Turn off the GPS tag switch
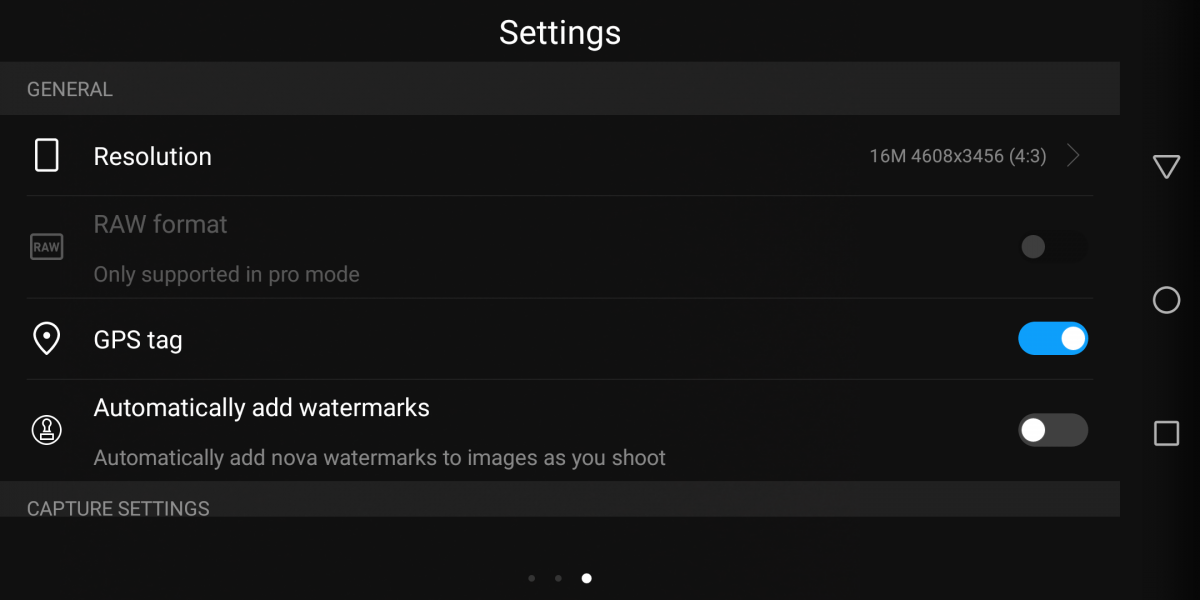Screen dimensions: 1200x600 pos(1052,339)
